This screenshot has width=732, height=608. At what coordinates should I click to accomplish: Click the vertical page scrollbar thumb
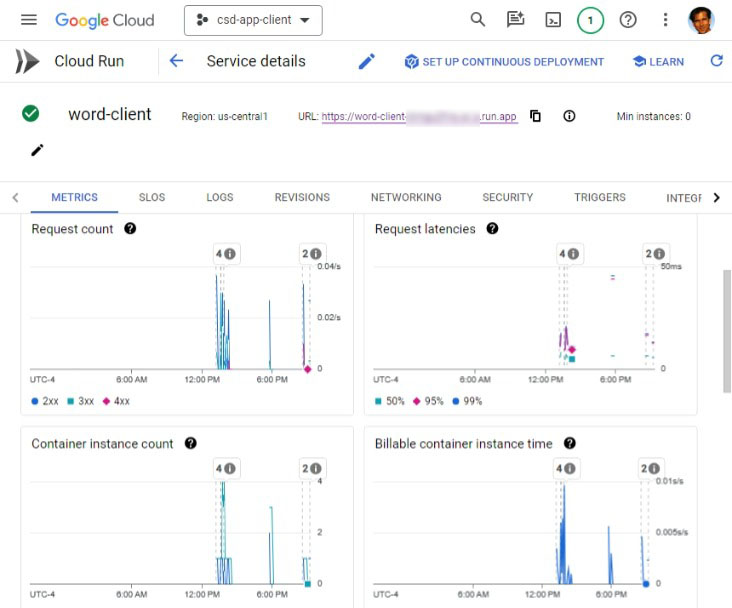727,331
